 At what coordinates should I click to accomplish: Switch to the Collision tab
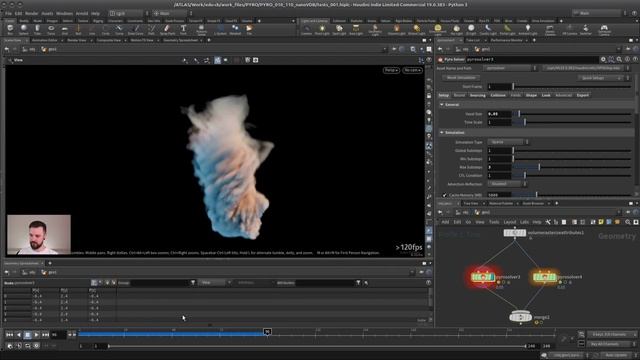(x=498, y=95)
